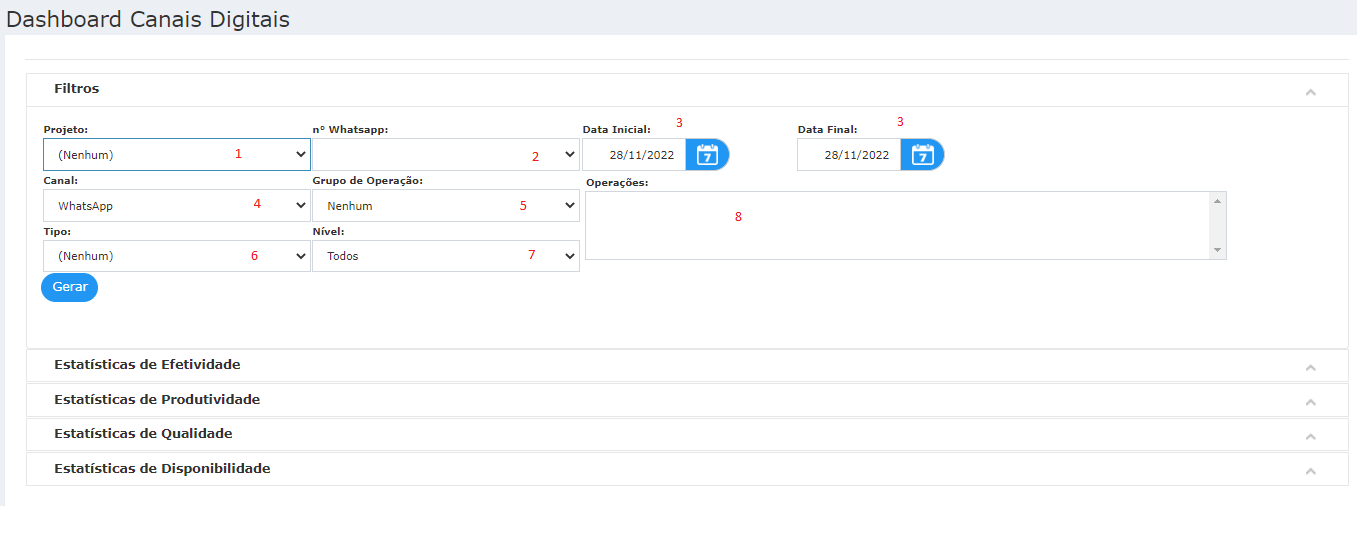
Task: Click the Gerar button
Action: (x=70, y=287)
